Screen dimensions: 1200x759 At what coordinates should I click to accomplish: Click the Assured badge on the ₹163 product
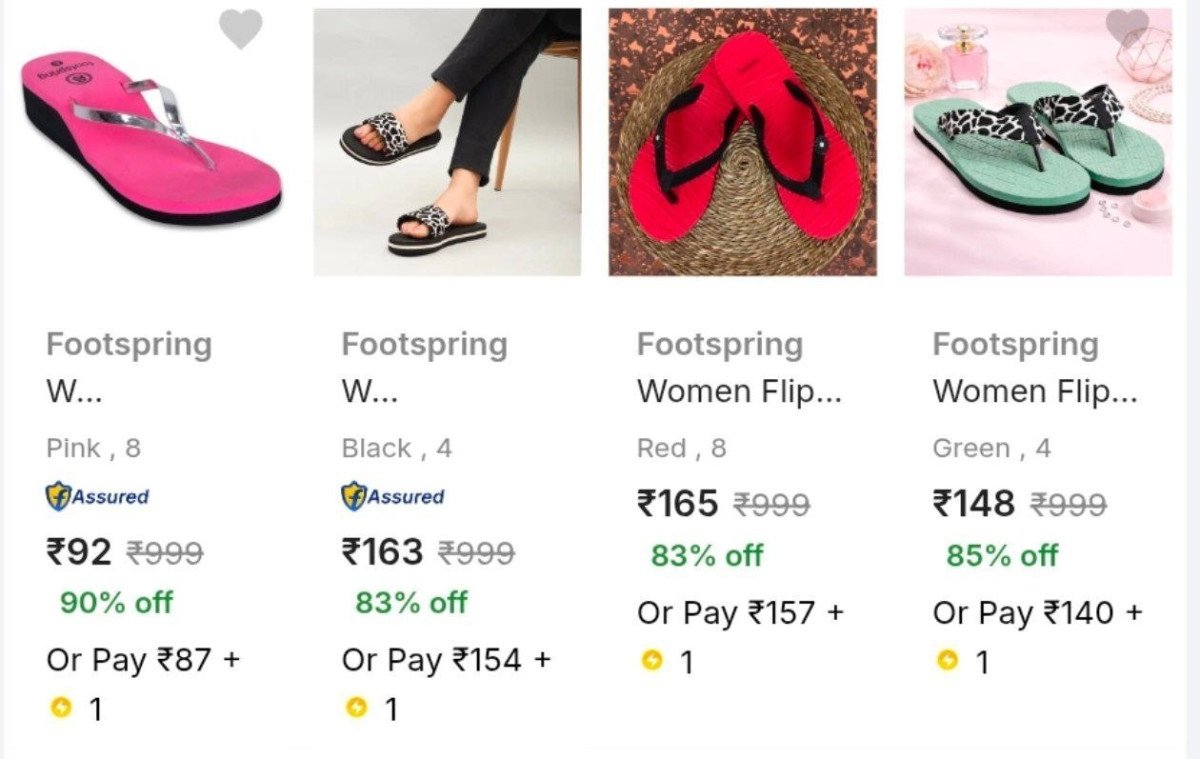pos(393,497)
